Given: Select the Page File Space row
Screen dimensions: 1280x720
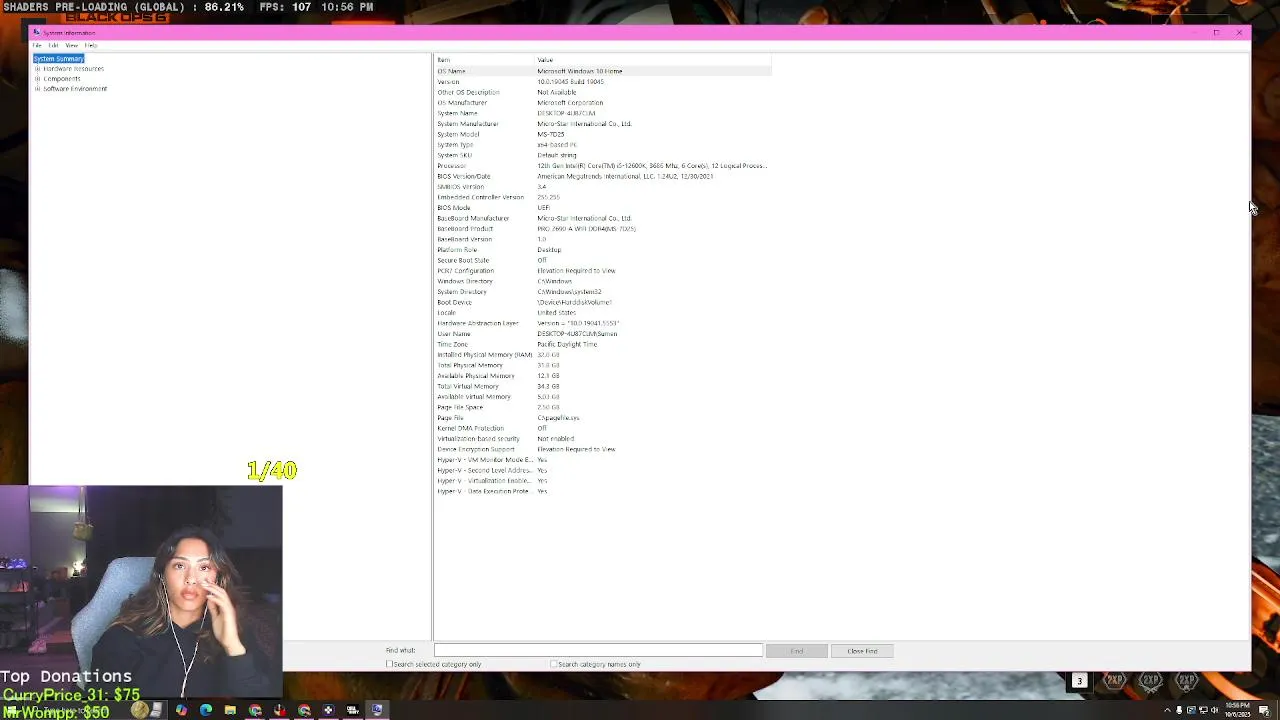Looking at the screenshot, I should click(603, 407).
